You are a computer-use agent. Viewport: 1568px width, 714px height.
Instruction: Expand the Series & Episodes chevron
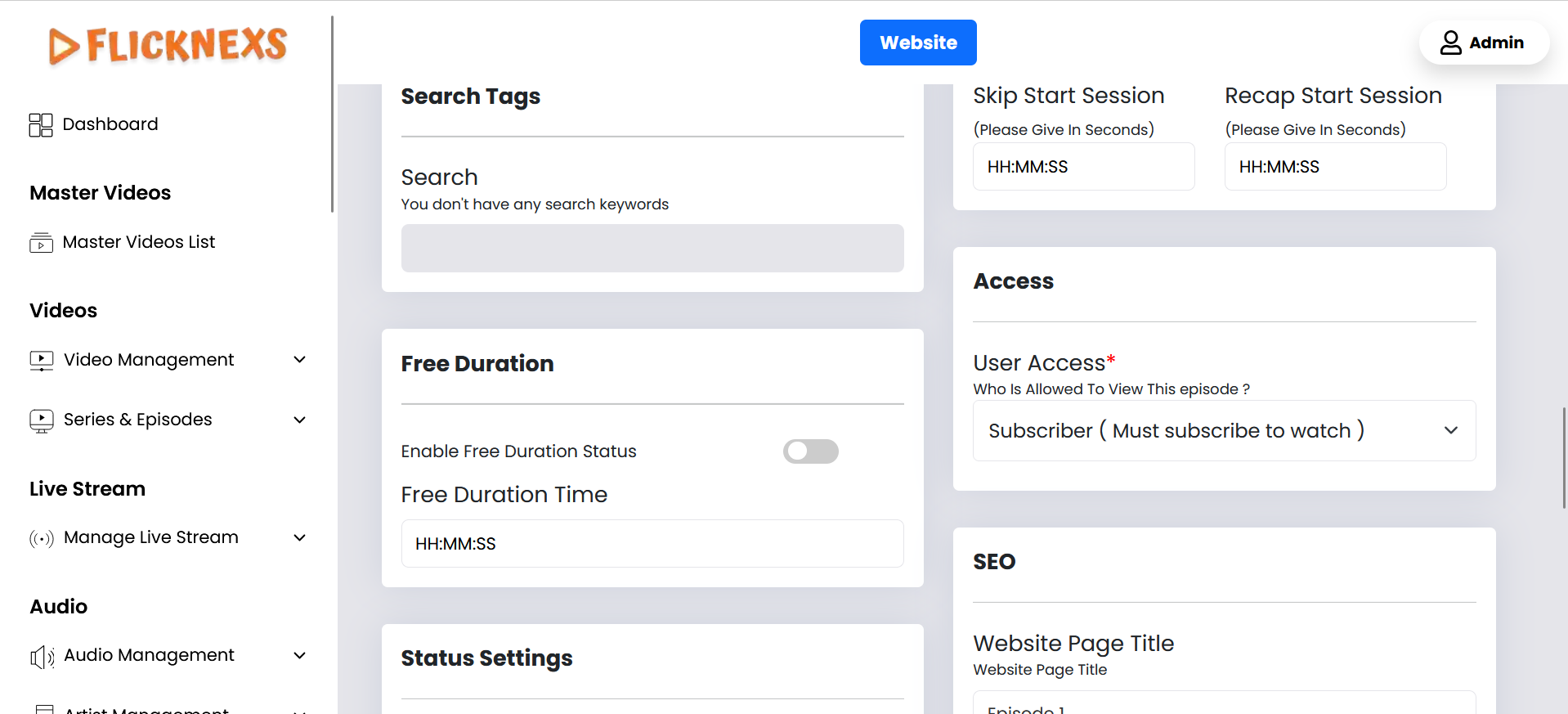(299, 420)
